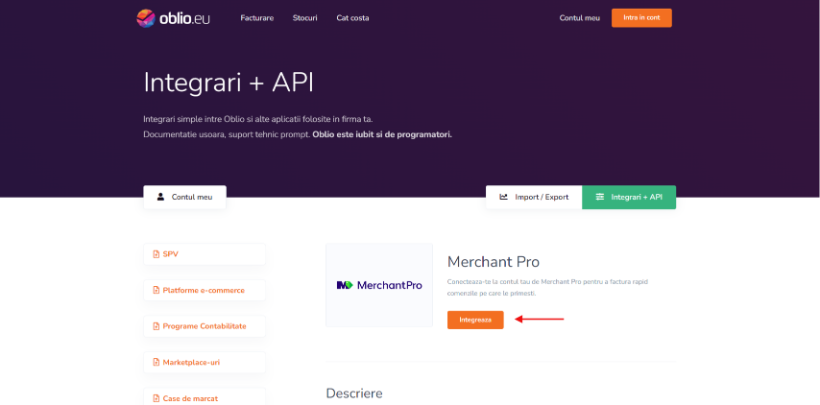
Task: Click the document icon beside Marketplace-uri
Action: tap(156, 362)
